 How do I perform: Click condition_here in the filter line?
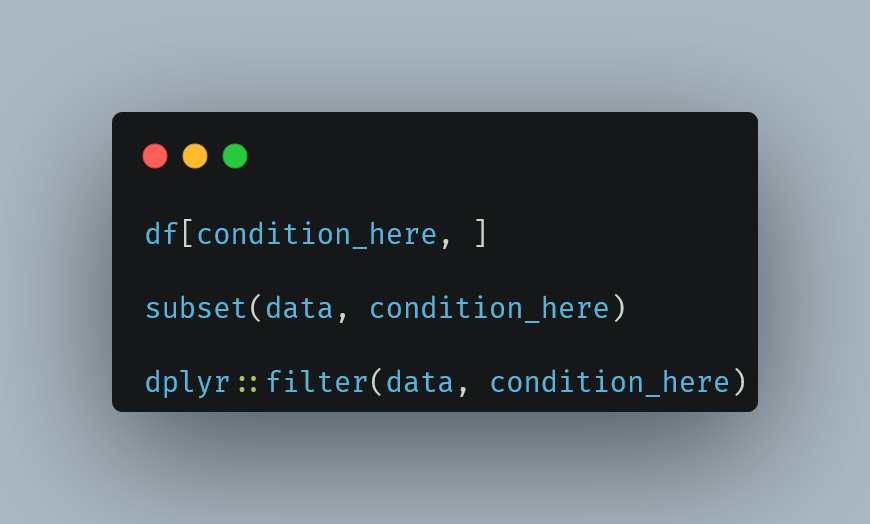pos(610,384)
